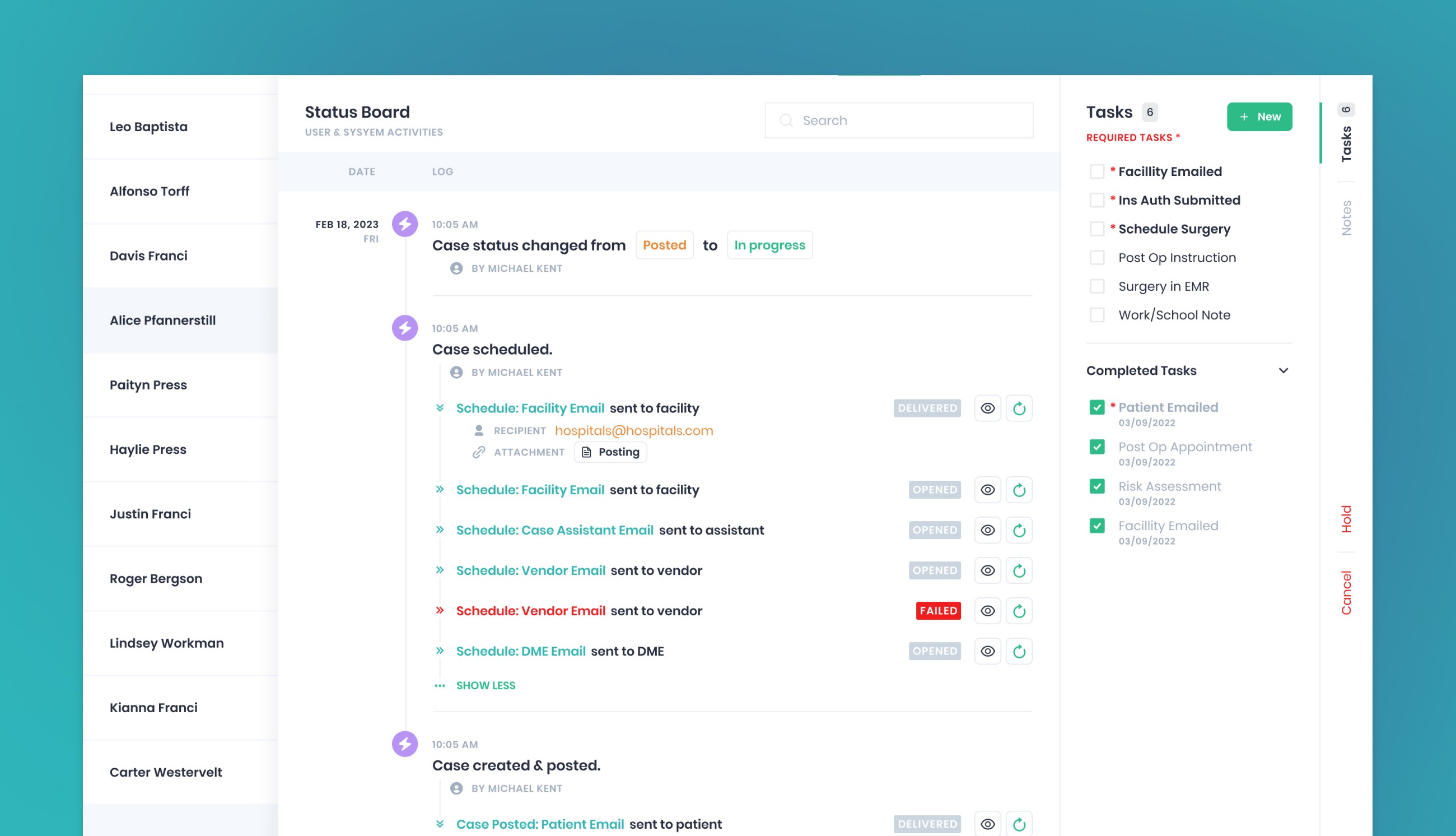This screenshot has width=1456, height=836.
Task: Click the lightning icon beside Case scheduled
Action: coord(405,328)
